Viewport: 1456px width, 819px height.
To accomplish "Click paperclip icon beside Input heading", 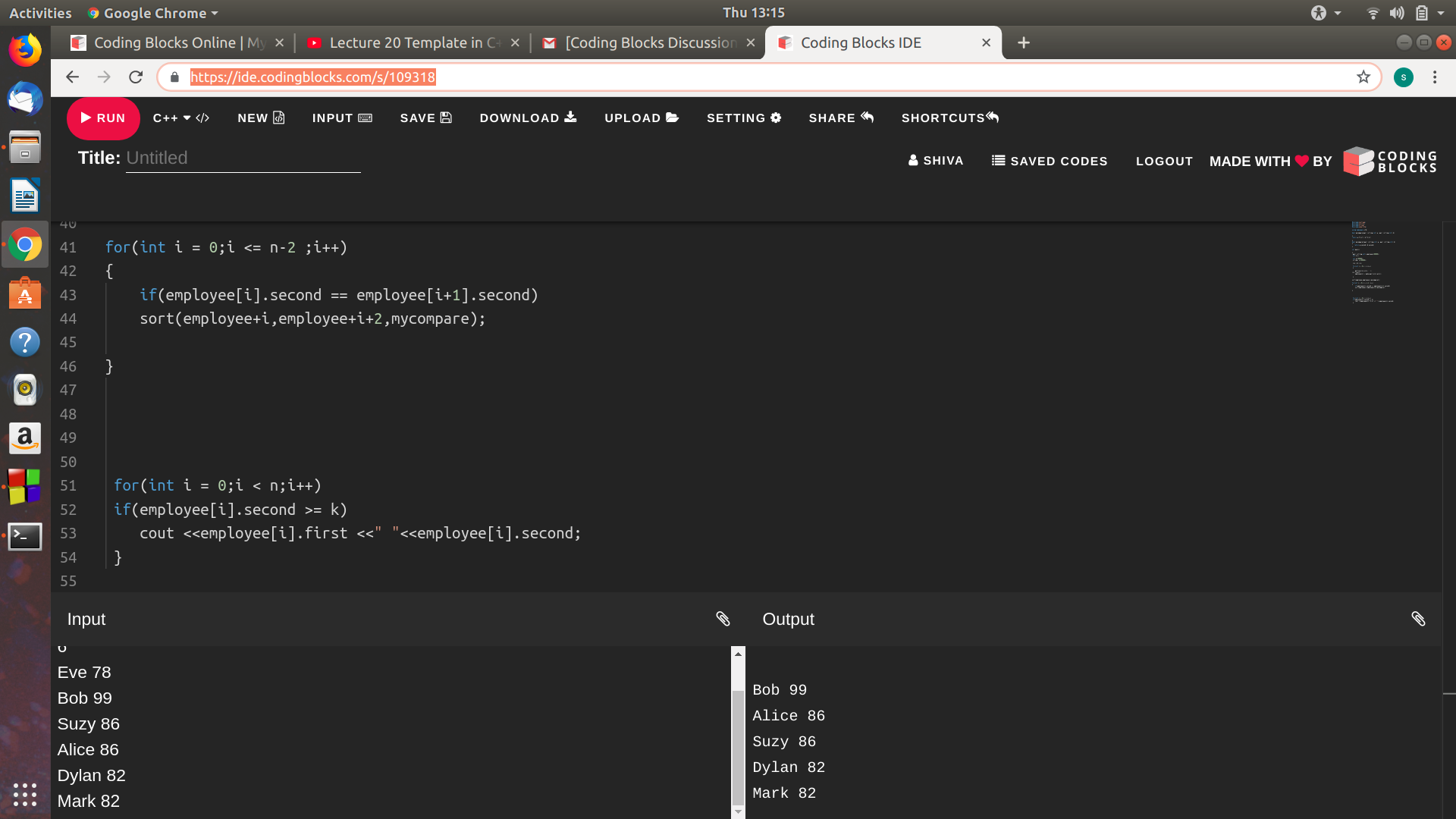I will (x=723, y=620).
